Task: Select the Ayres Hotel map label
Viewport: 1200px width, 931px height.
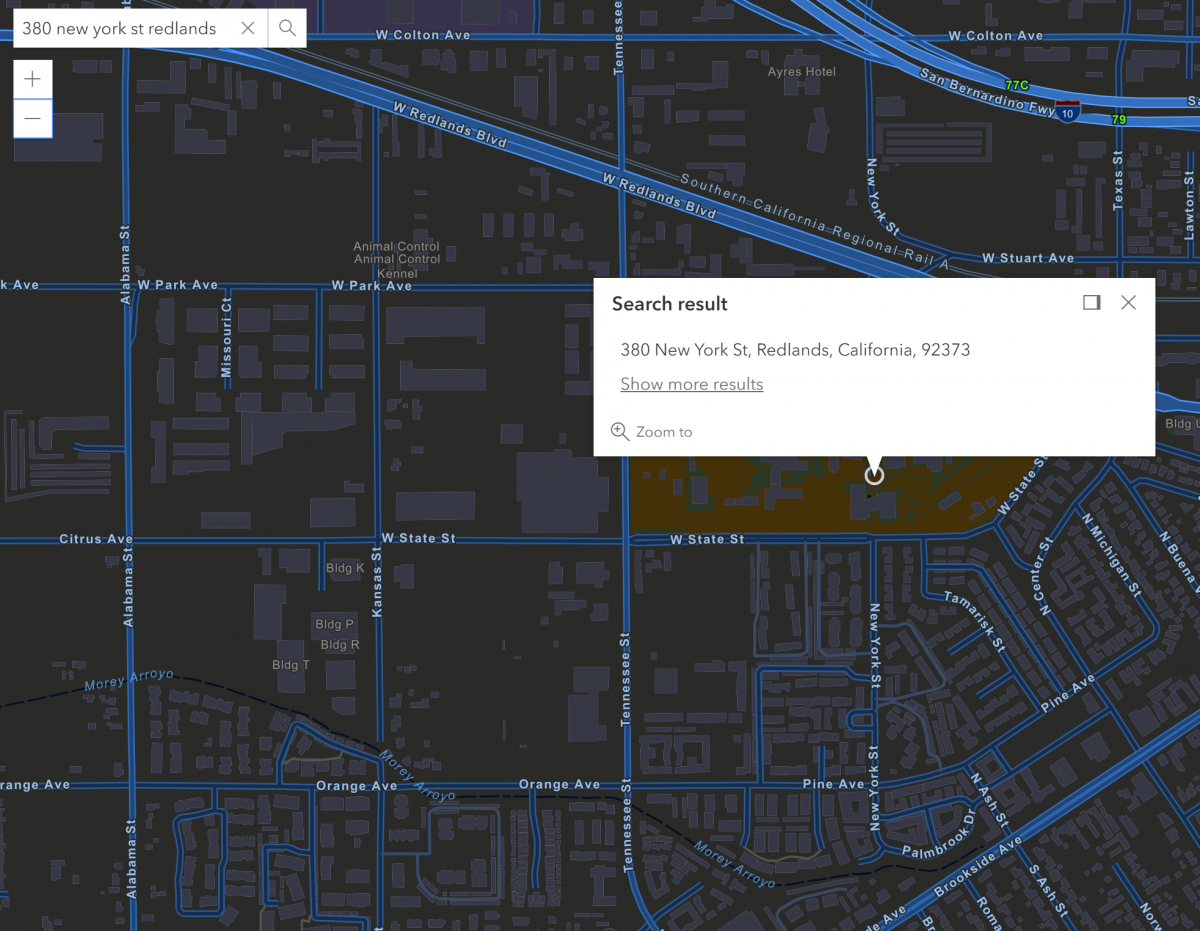Action: 801,72
